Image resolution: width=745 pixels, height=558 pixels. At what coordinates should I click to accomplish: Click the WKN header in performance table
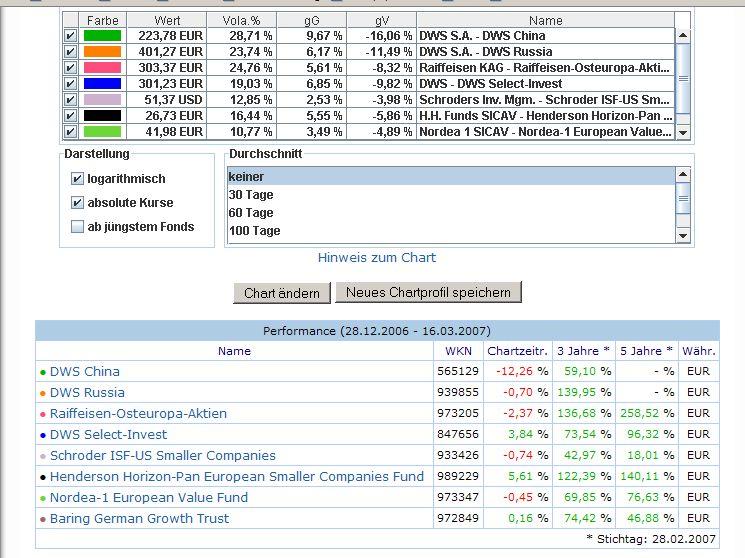click(x=458, y=351)
